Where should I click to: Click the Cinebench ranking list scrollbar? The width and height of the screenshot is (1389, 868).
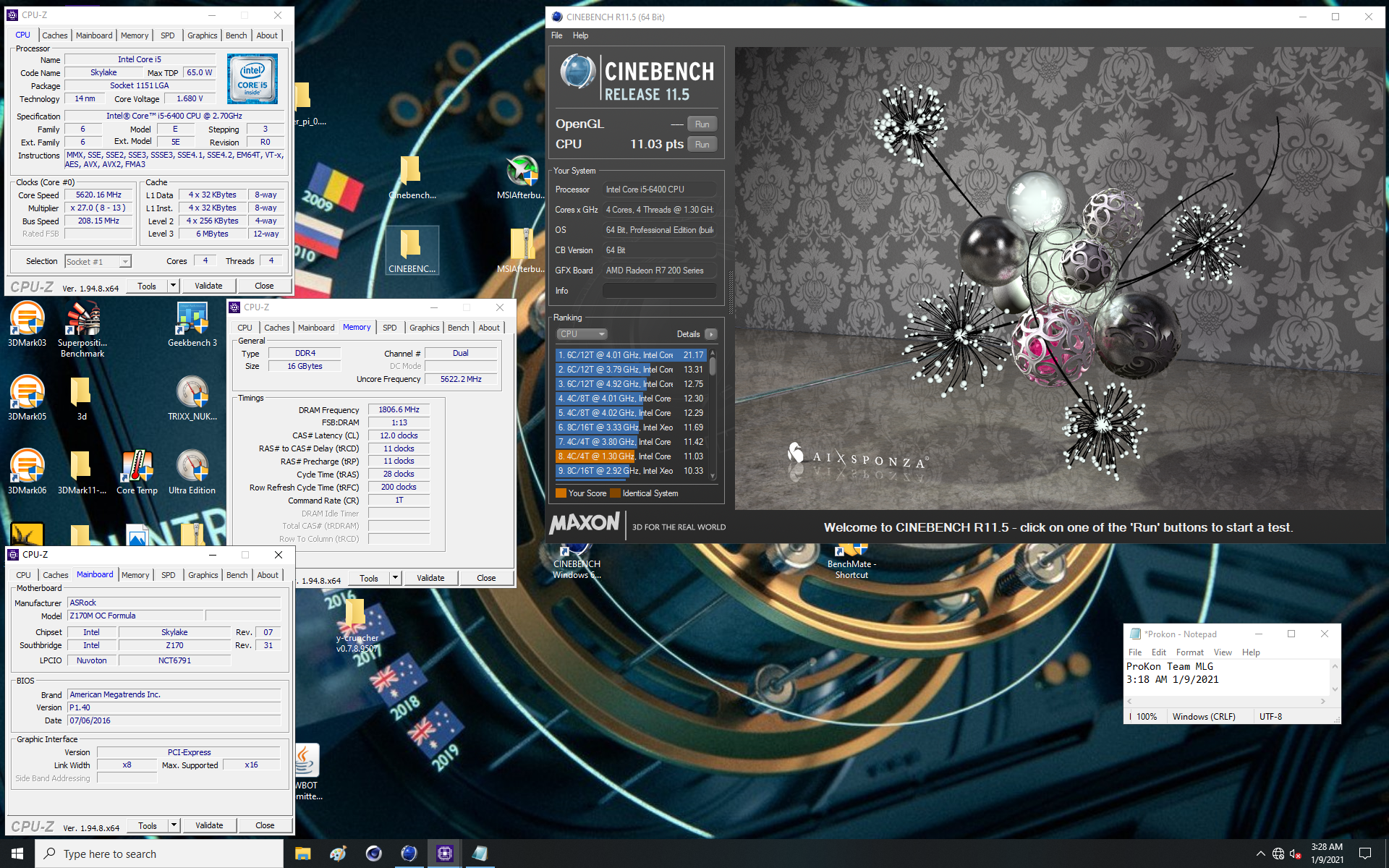pyautogui.click(x=713, y=413)
